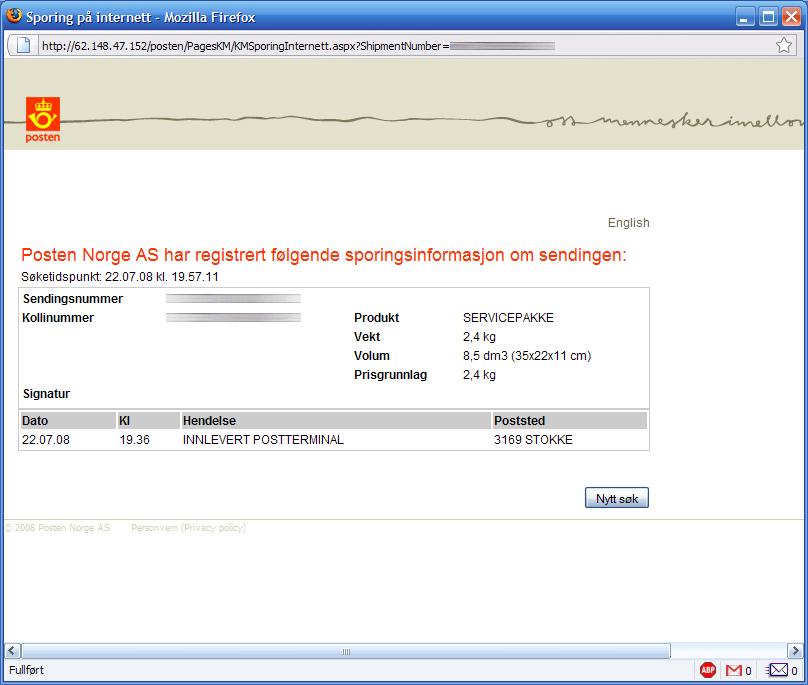Click the Søketidspunkt timestamp line
The height and width of the screenshot is (685, 808).
120,277
